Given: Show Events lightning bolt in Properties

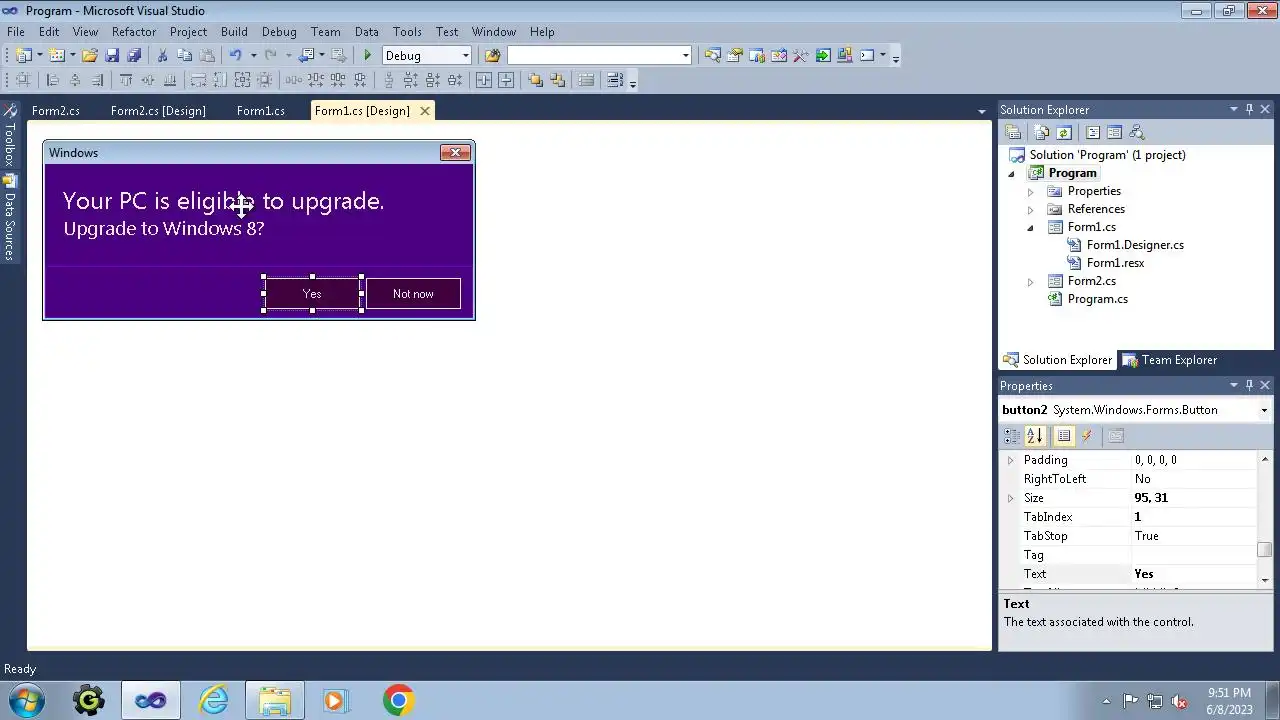Looking at the screenshot, I should (1087, 436).
